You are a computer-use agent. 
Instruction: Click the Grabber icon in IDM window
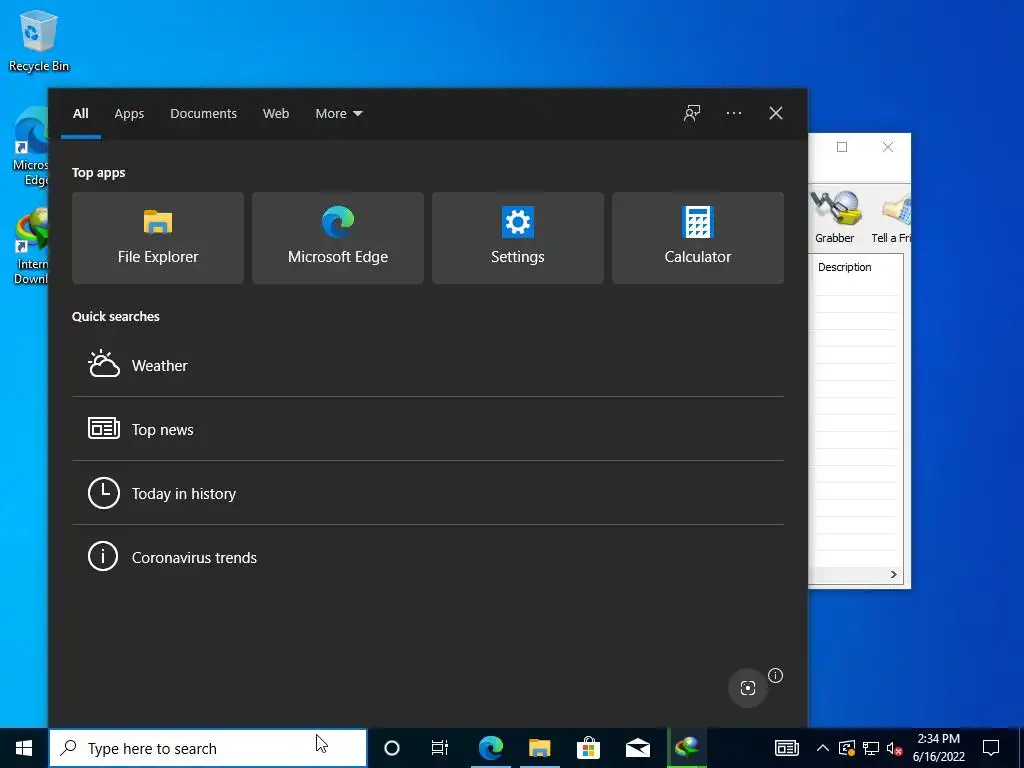pos(834,217)
